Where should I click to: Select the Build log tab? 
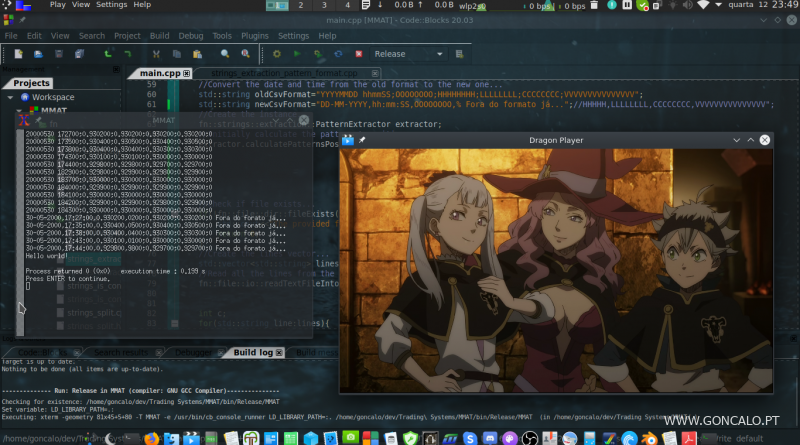click(x=253, y=352)
